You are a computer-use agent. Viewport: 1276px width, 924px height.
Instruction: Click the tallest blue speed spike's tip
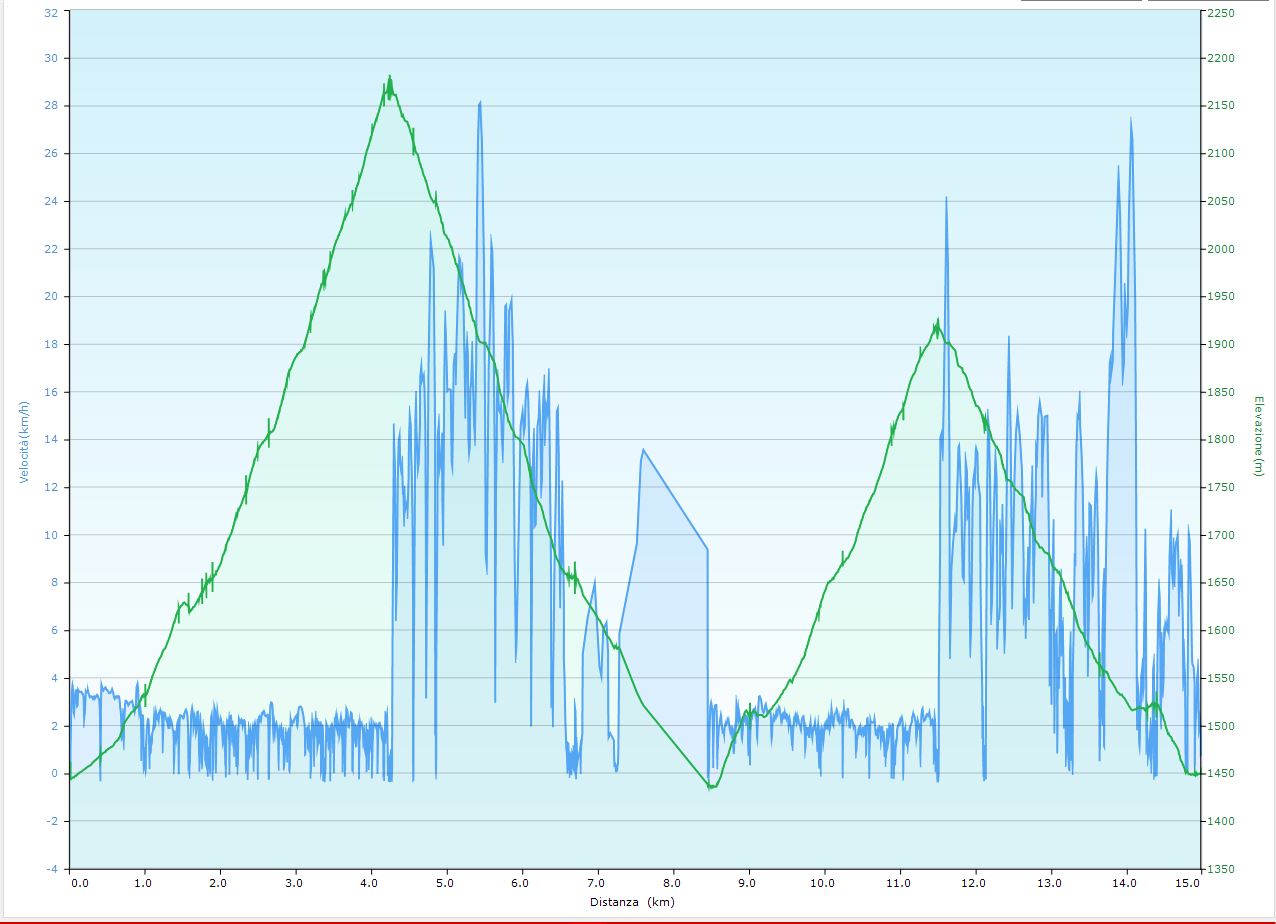[480, 102]
